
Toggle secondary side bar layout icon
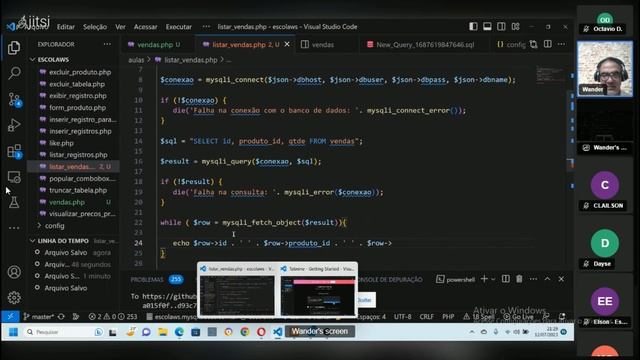coord(501,27)
